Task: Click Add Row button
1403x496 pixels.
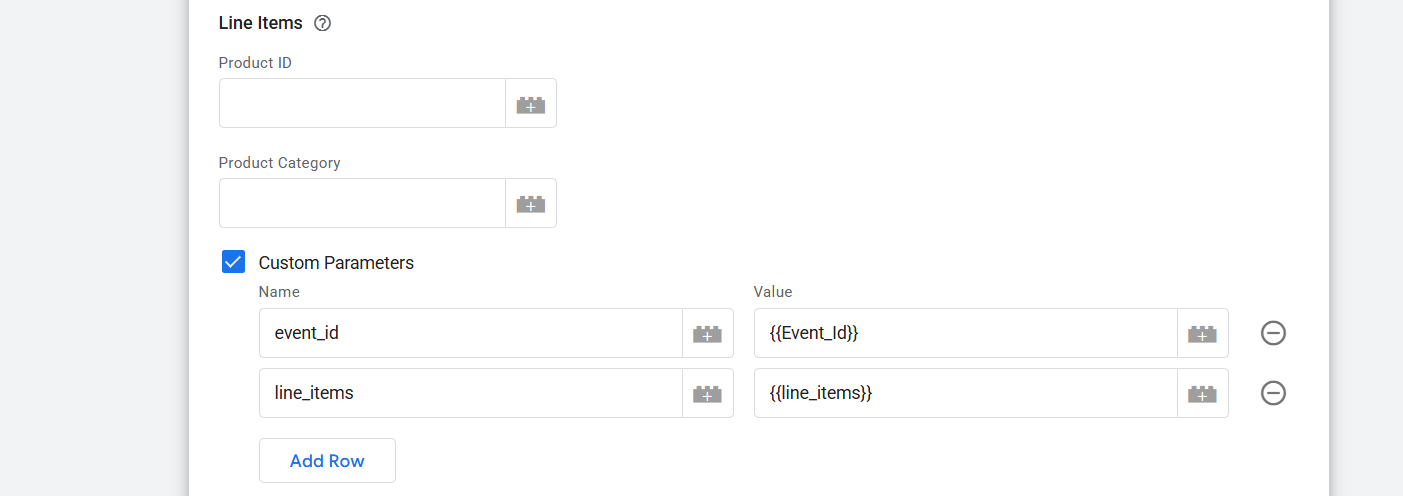Action: click(x=327, y=461)
